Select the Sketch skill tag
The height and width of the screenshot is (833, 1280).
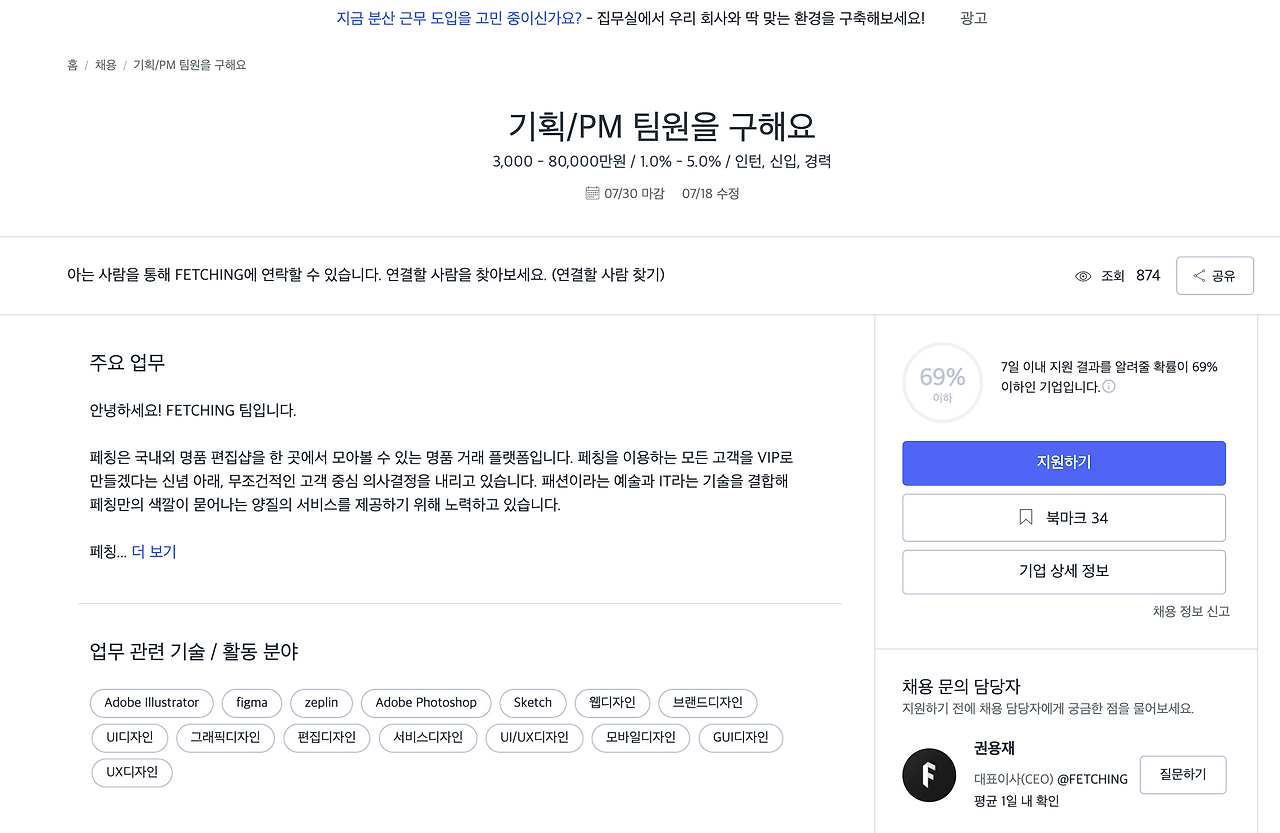(532, 703)
